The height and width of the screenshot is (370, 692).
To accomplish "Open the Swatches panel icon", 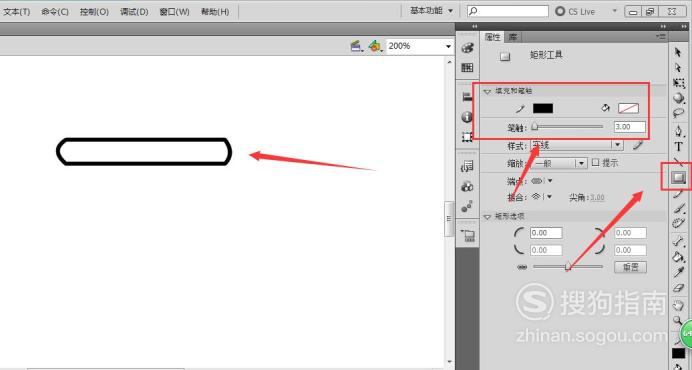I will pyautogui.click(x=467, y=68).
